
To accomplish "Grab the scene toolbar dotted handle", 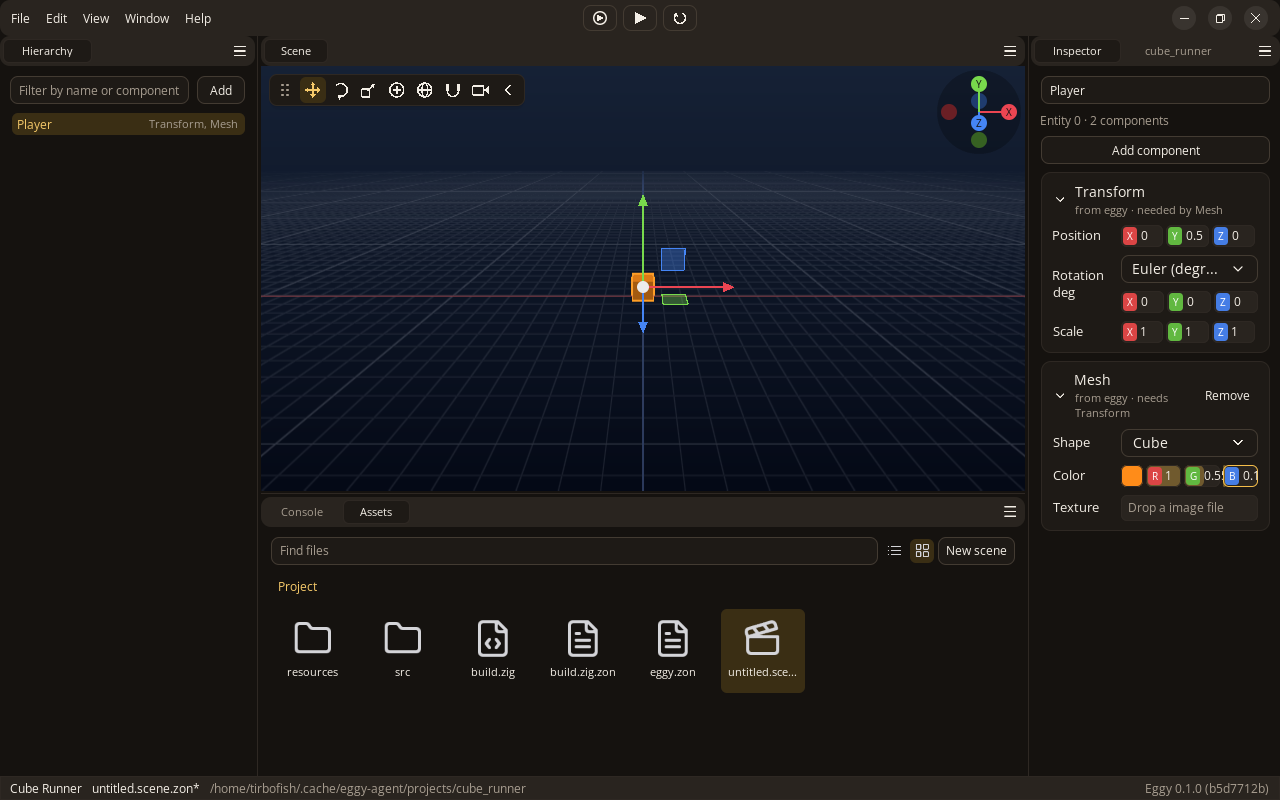I will 285,90.
